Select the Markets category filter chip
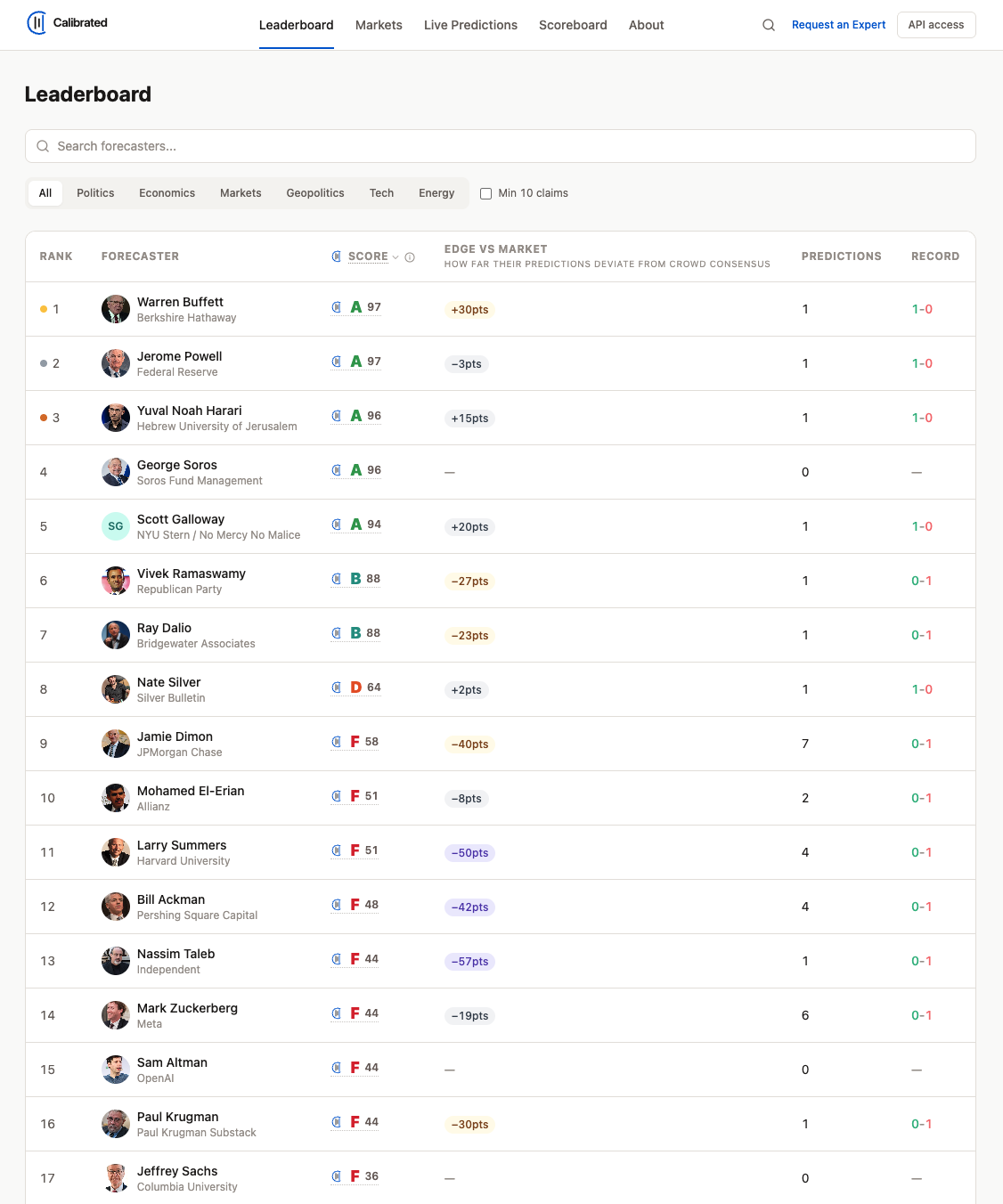This screenshot has width=1003, height=1204. point(241,193)
